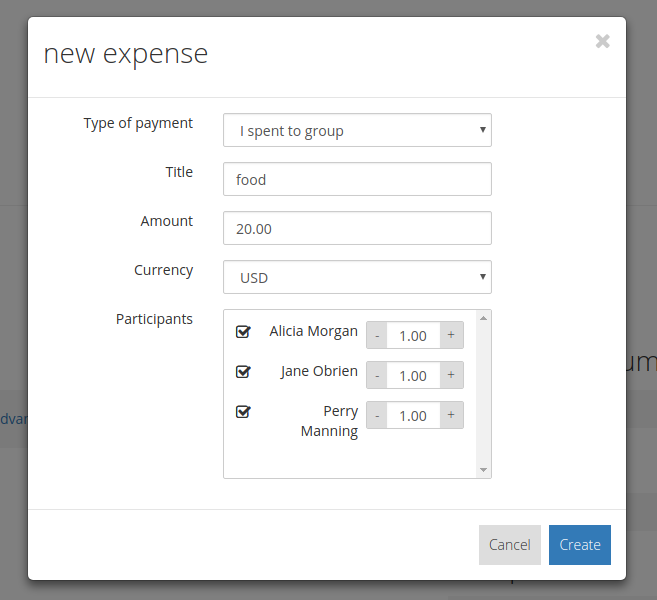
Task: Click Alicia Morgan's share value field
Action: [413, 335]
